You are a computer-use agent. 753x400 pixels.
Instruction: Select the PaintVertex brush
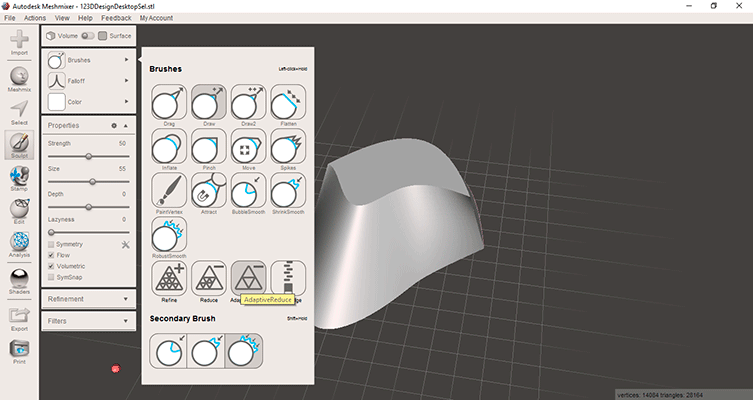click(169, 191)
